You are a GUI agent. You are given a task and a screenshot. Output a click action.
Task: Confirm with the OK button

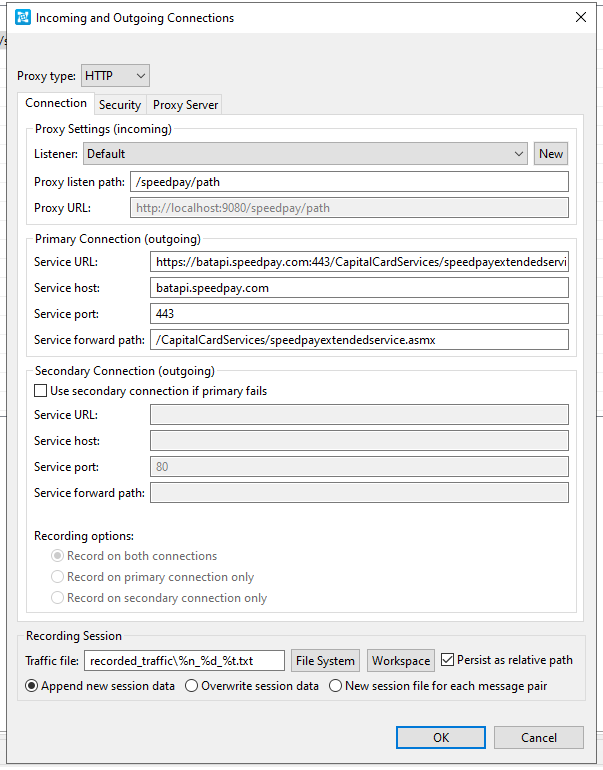coord(441,738)
